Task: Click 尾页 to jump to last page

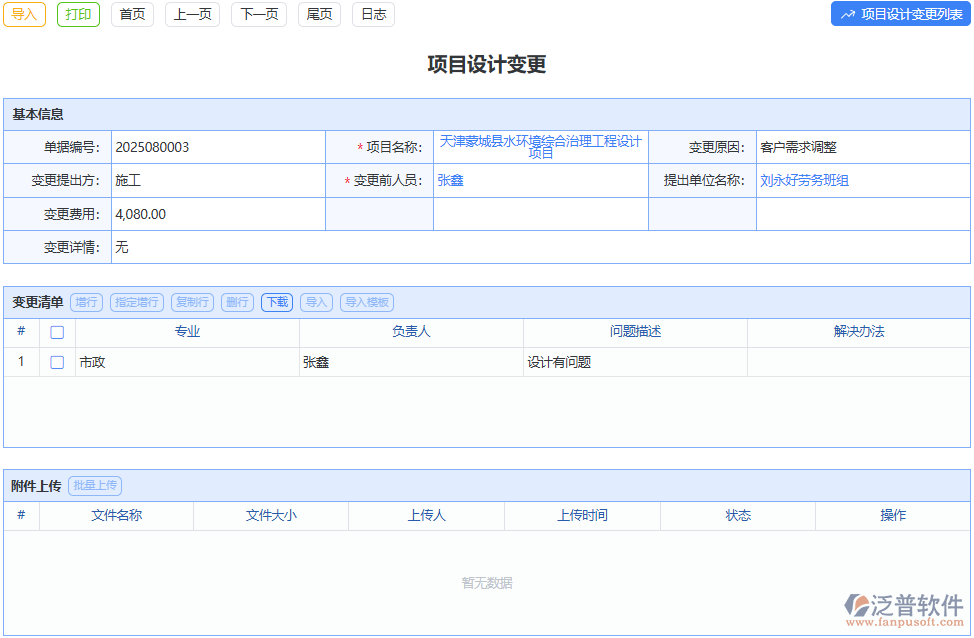Action: pos(318,15)
